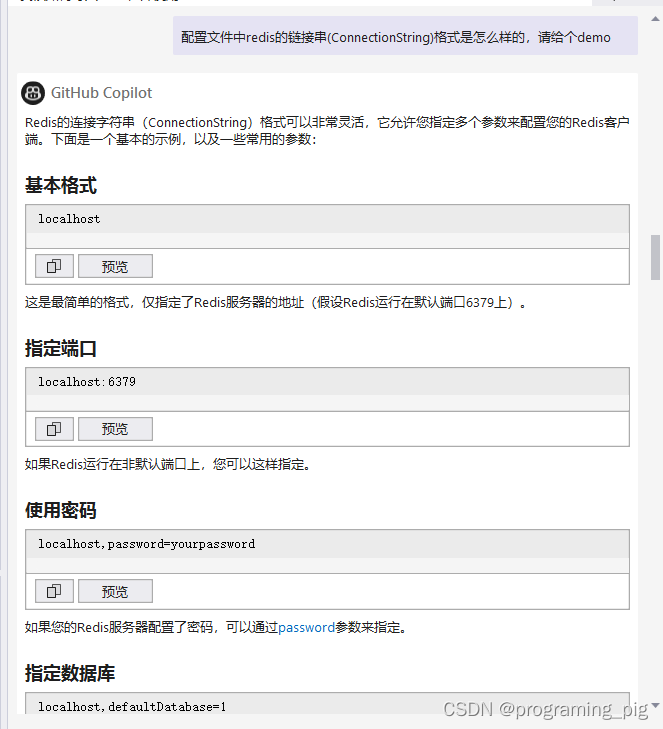This screenshot has width=663, height=729.
Task: Click the sentence mentioning default port 6379
Action: tap(277, 303)
